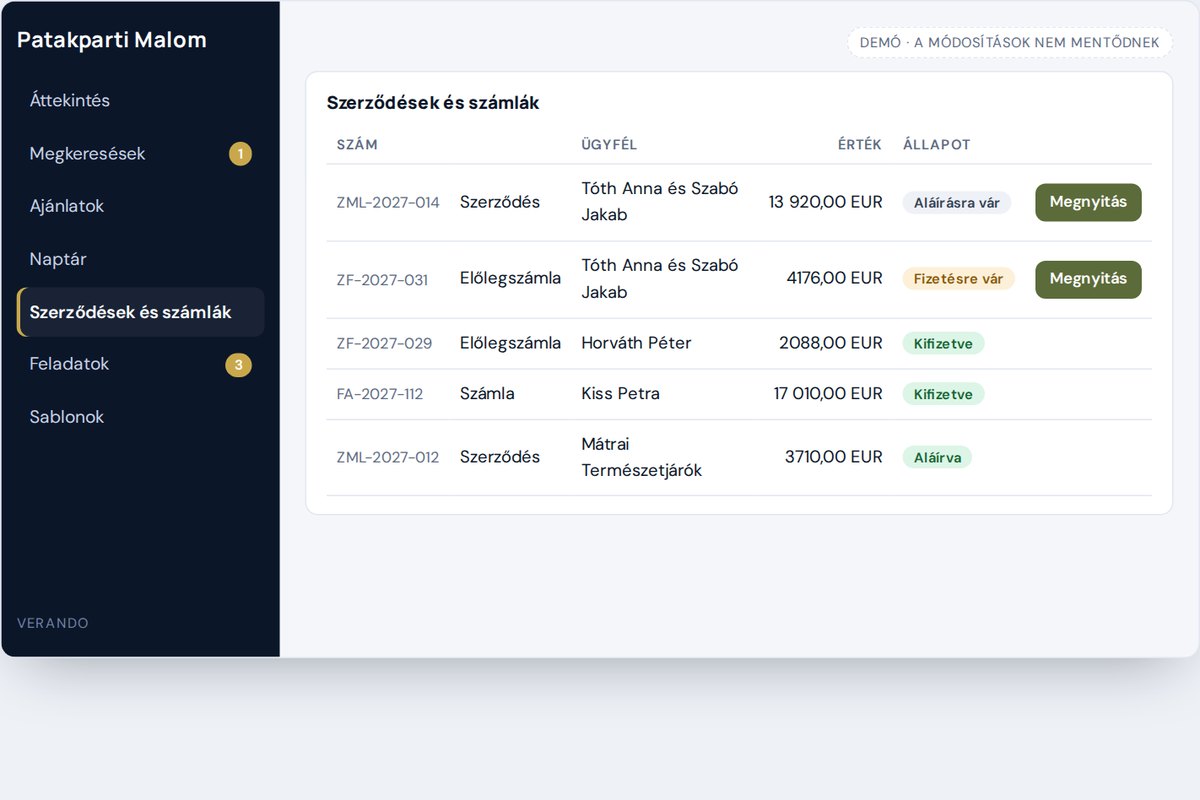Click the Aláírva status on ZML-2027-012
The width and height of the screenshot is (1200, 800).
[x=937, y=458]
